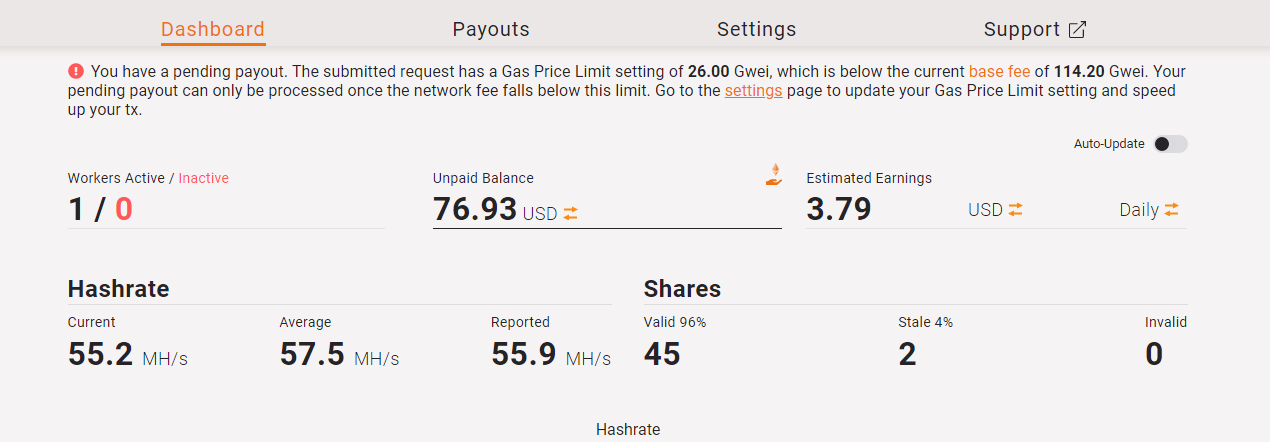Switch to the Settings tab
The image size is (1270, 442).
pos(756,29)
